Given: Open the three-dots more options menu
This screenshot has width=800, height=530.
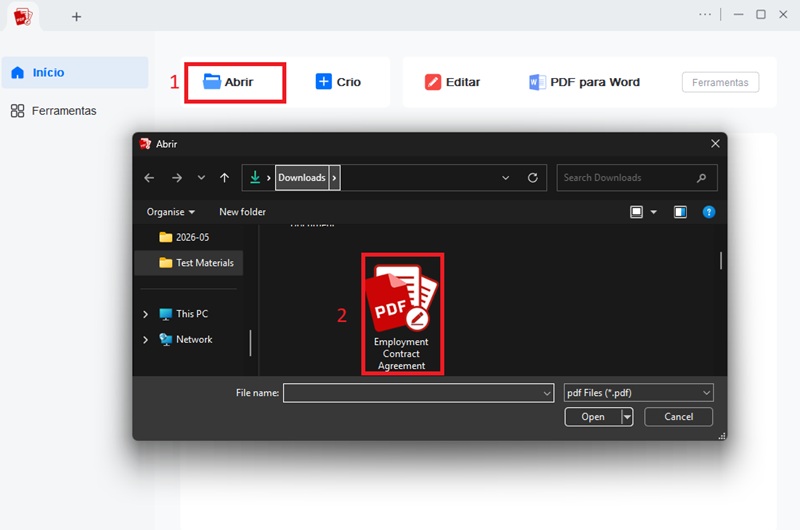Looking at the screenshot, I should tap(705, 15).
